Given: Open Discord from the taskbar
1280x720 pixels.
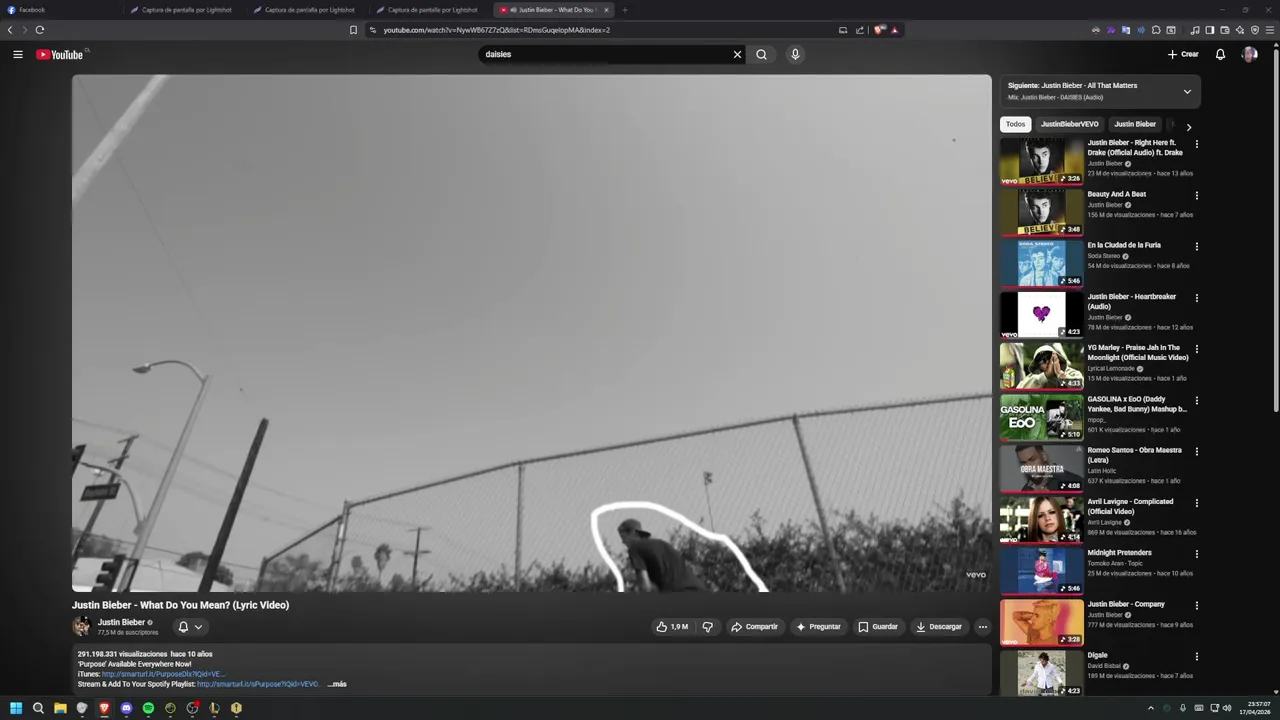Looking at the screenshot, I should [x=126, y=708].
